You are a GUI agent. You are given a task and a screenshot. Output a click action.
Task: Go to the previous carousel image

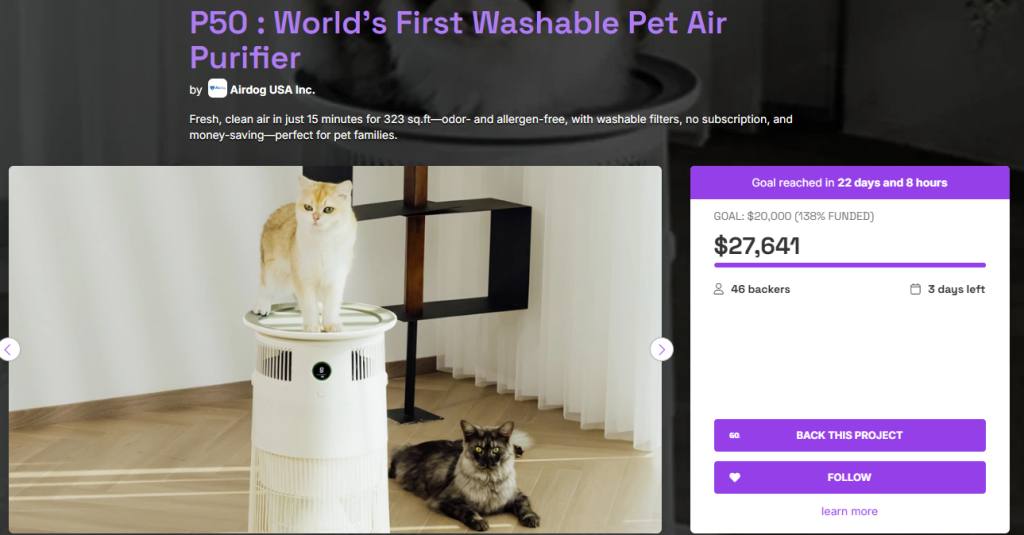pyautogui.click(x=8, y=349)
